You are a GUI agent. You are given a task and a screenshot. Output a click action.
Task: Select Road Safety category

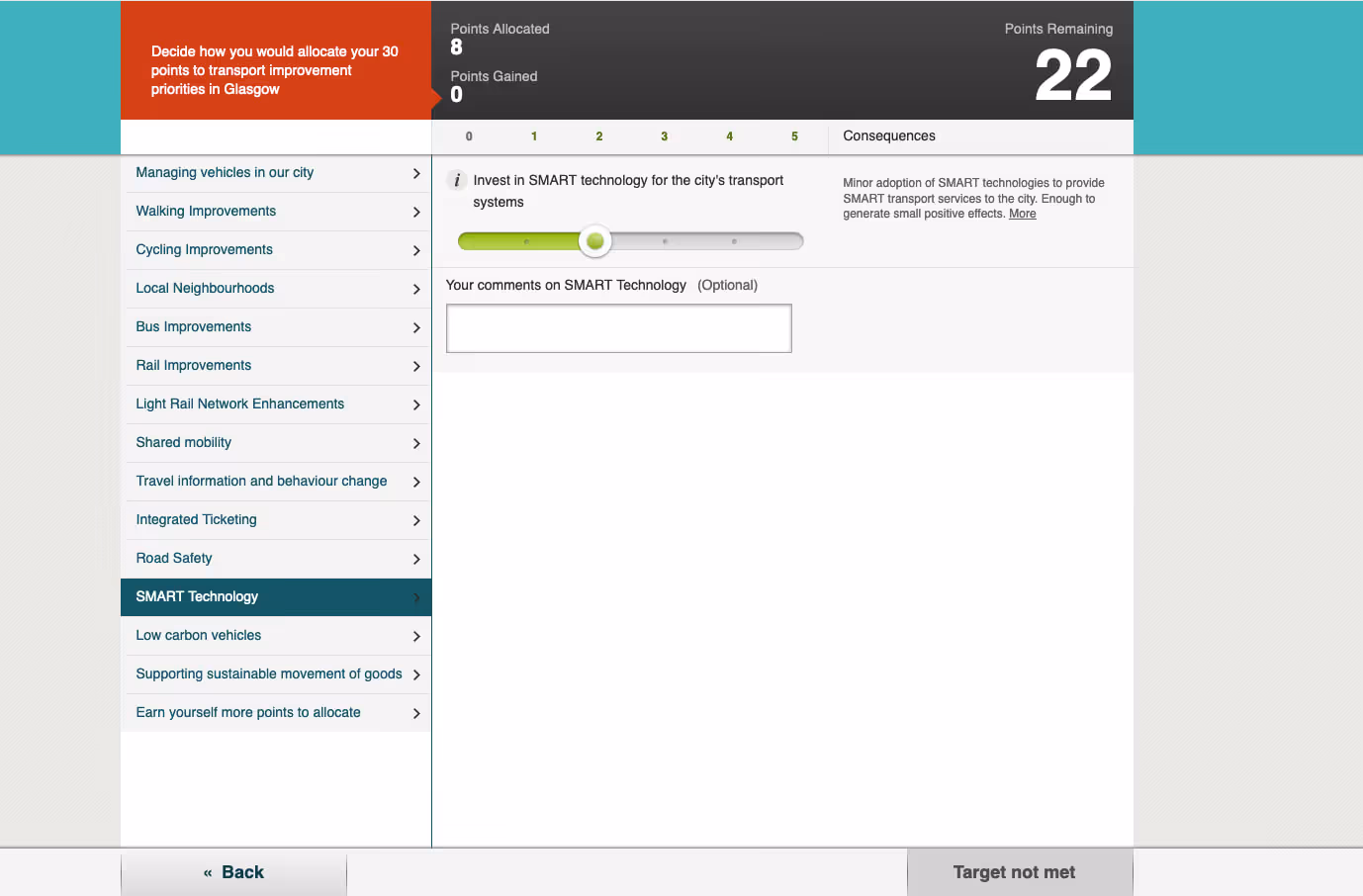(276, 559)
